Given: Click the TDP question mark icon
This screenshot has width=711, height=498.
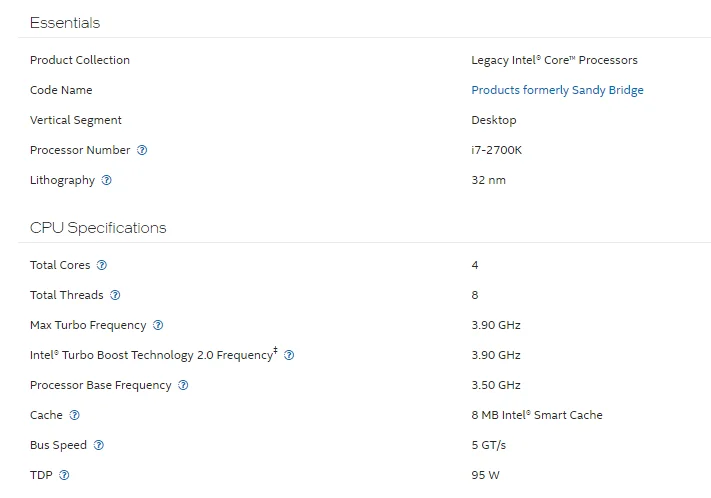Looking at the screenshot, I should pyautogui.click(x=65, y=475).
